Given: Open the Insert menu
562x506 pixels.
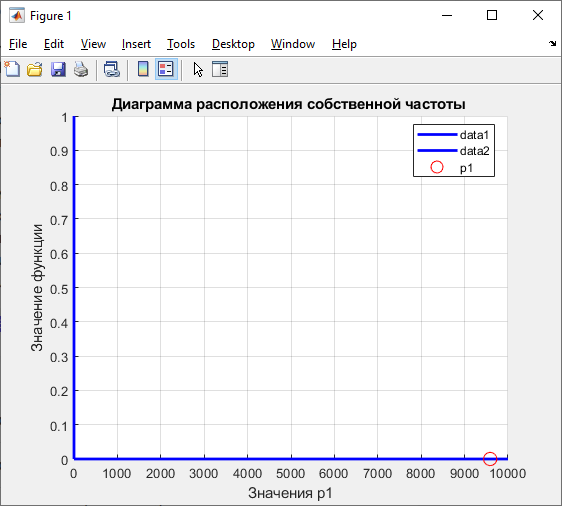Looking at the screenshot, I should [x=136, y=44].
